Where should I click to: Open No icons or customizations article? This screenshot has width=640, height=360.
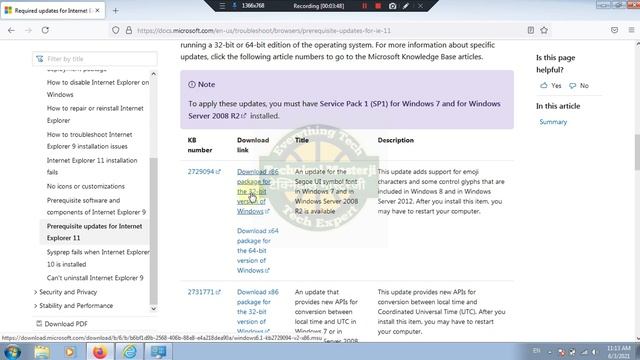point(86,186)
